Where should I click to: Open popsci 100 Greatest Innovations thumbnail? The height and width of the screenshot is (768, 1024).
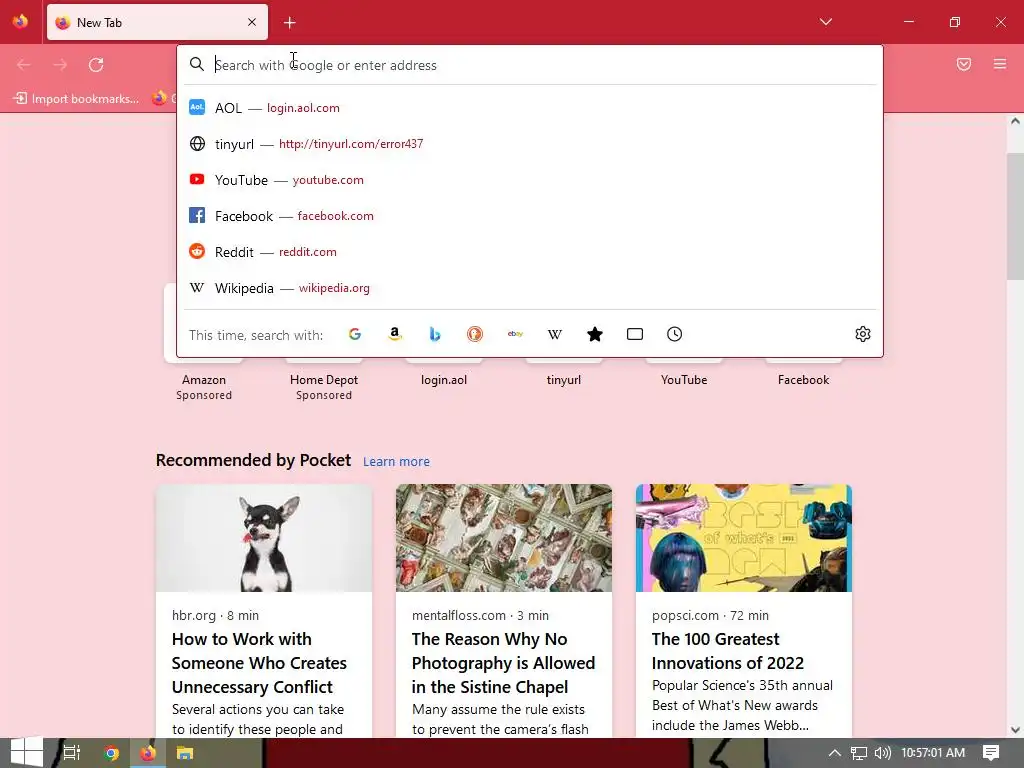(x=744, y=538)
